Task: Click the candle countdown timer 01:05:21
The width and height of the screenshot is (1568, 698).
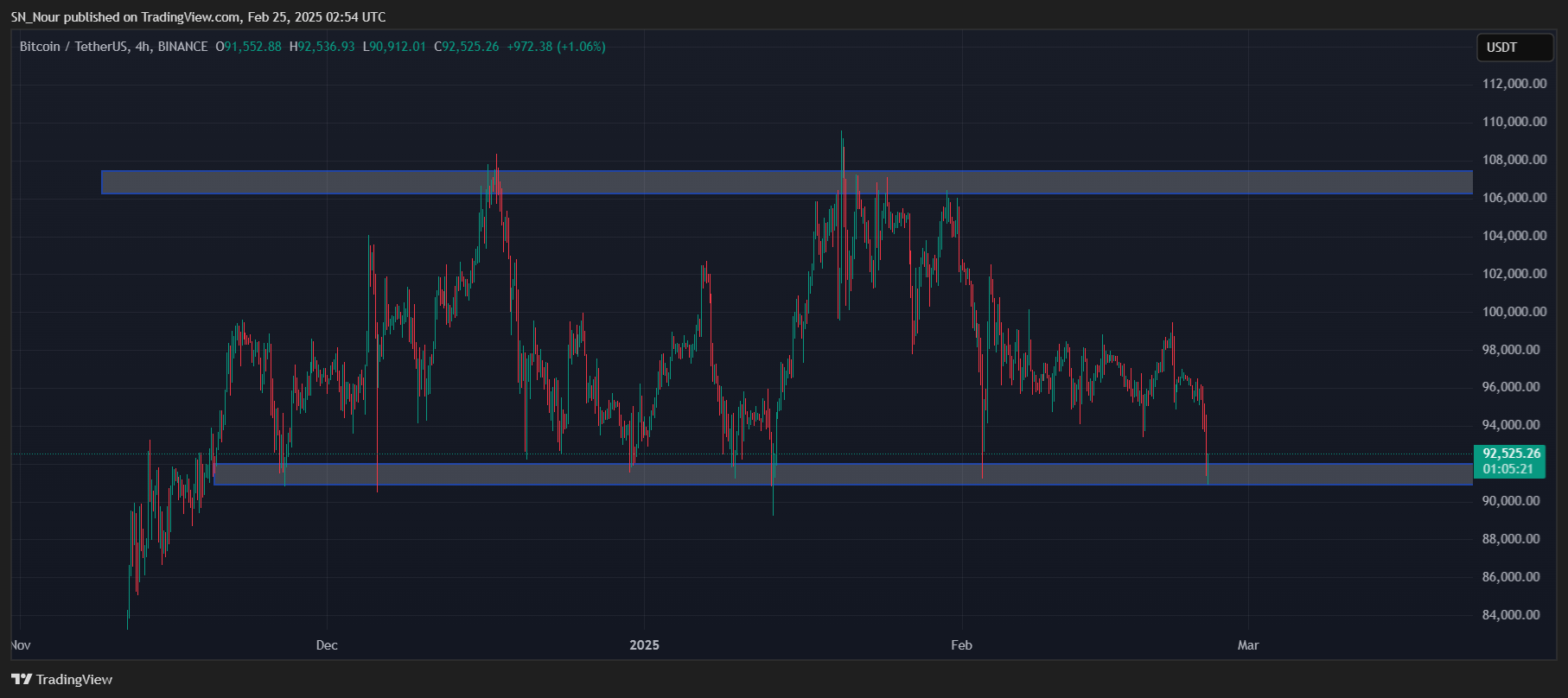Action: point(1507,469)
